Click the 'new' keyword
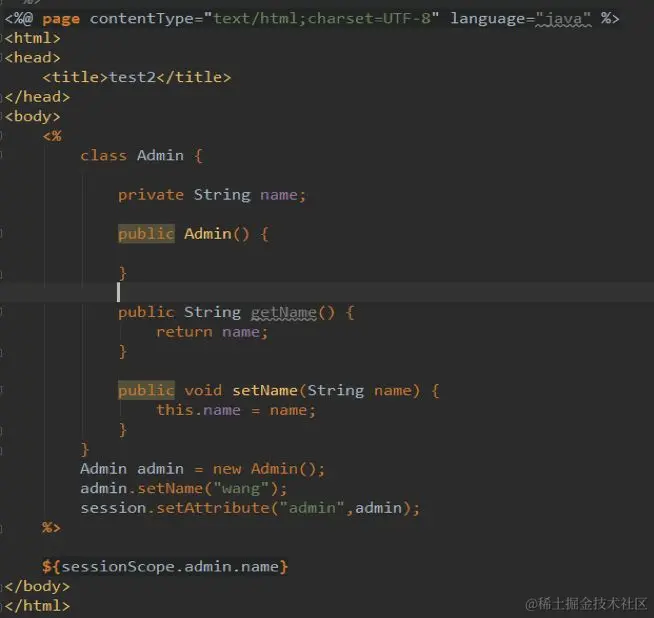This screenshot has height=618, width=654. pyautogui.click(x=227, y=469)
